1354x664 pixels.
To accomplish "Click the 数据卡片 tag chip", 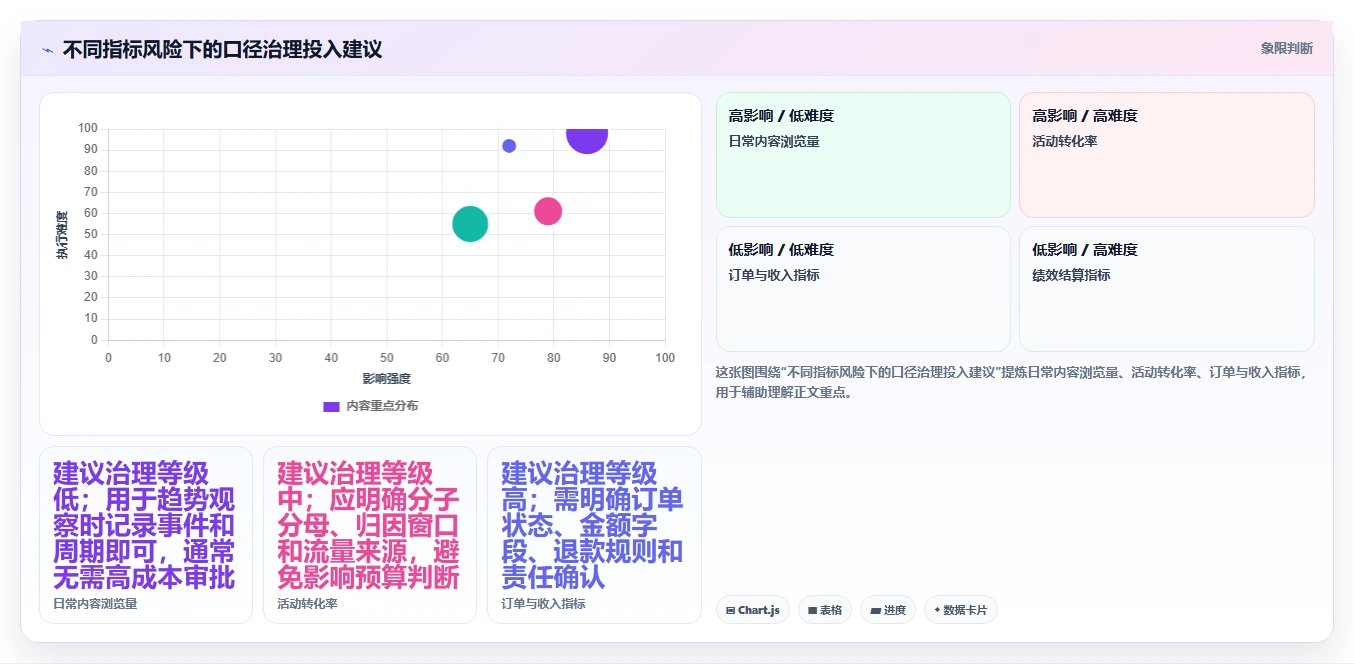I will [x=961, y=610].
